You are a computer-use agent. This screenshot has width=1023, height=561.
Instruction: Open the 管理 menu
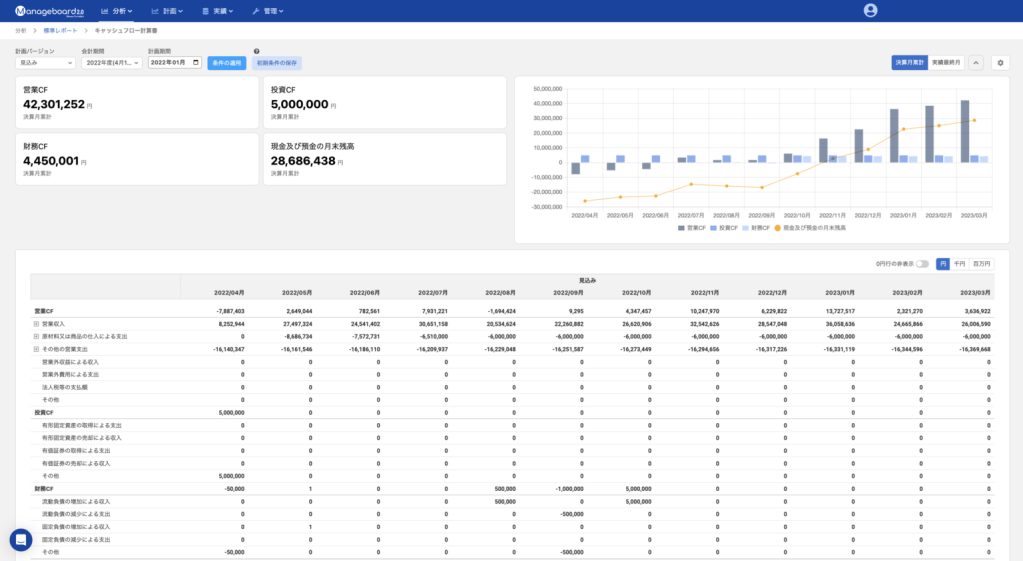(x=267, y=10)
